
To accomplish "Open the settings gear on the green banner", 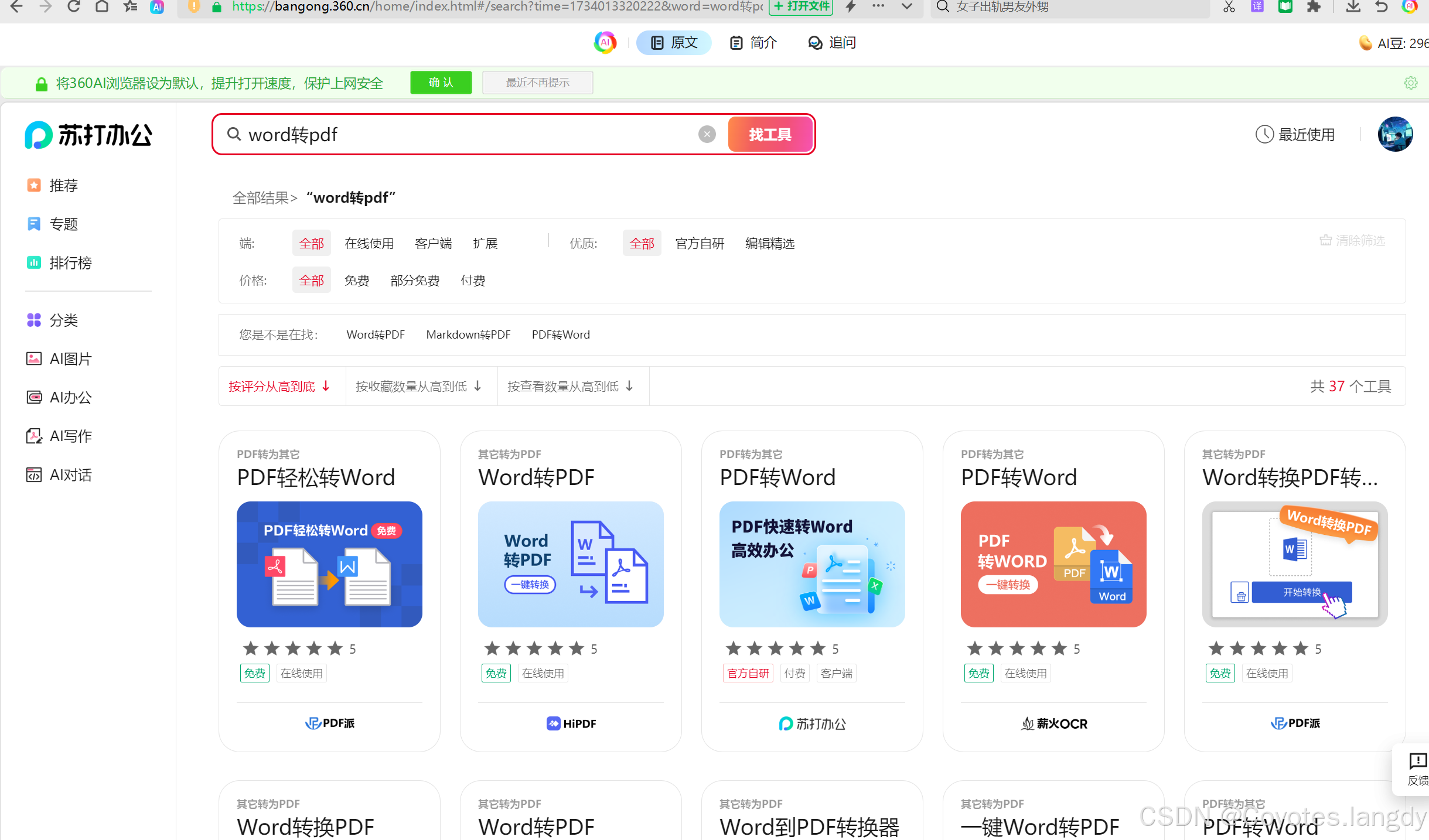I will 1411,83.
